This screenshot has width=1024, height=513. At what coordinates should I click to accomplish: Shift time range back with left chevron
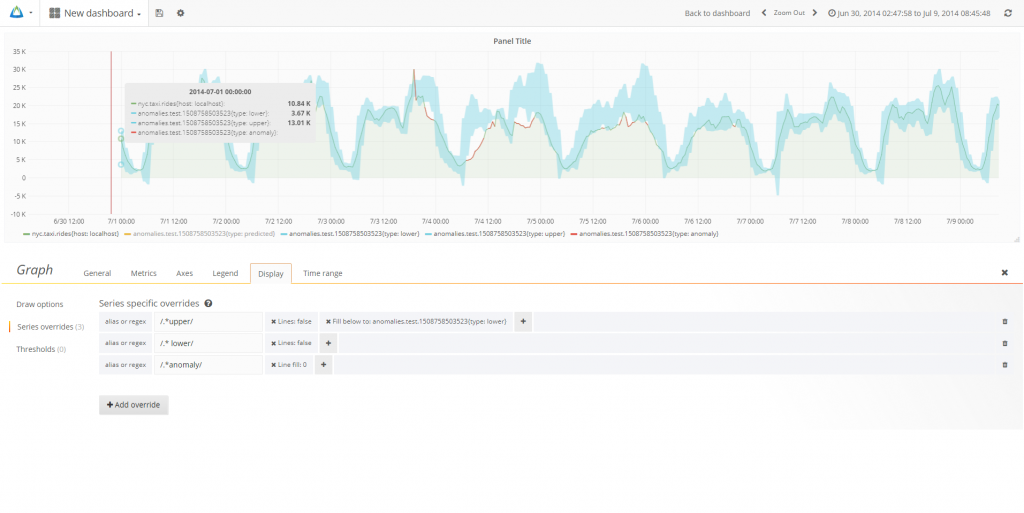(764, 13)
